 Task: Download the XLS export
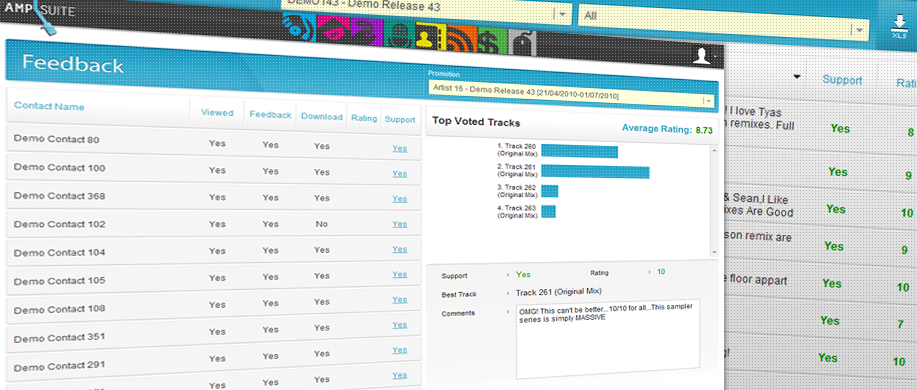(x=899, y=27)
